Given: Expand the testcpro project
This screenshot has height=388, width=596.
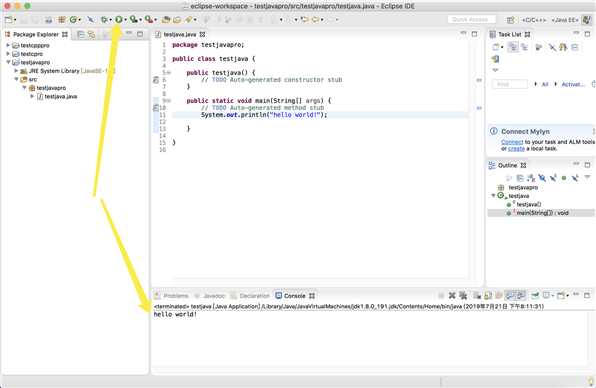Looking at the screenshot, I should [8, 54].
